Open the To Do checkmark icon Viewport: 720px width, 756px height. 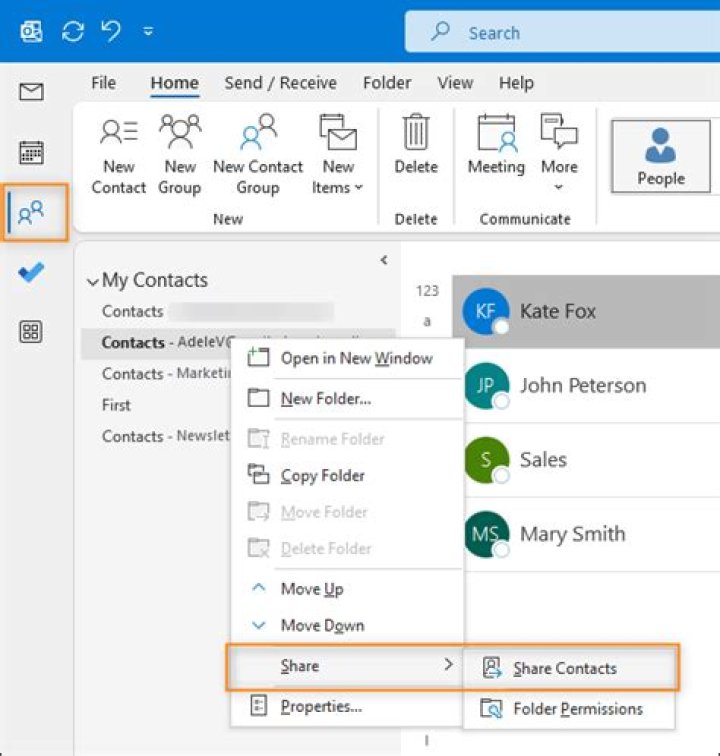point(31,272)
